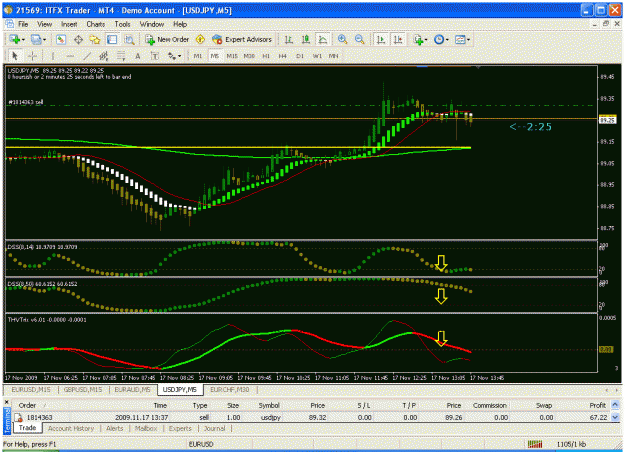Open the Strategy Tester magnifier icon
Screen dimensions: 625x452
pyautogui.click(x=129, y=39)
